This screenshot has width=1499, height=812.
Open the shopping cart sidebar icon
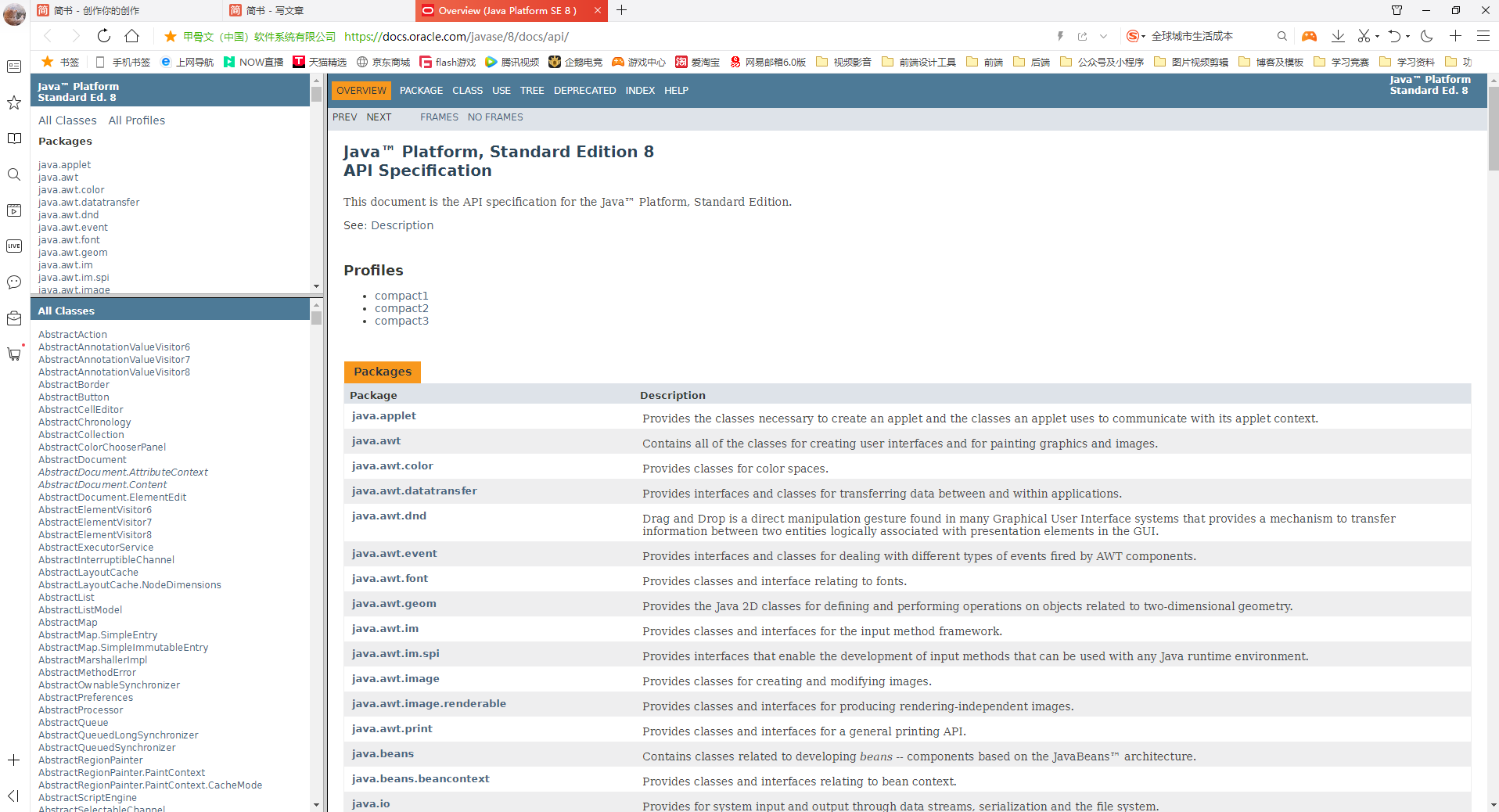pos(14,354)
